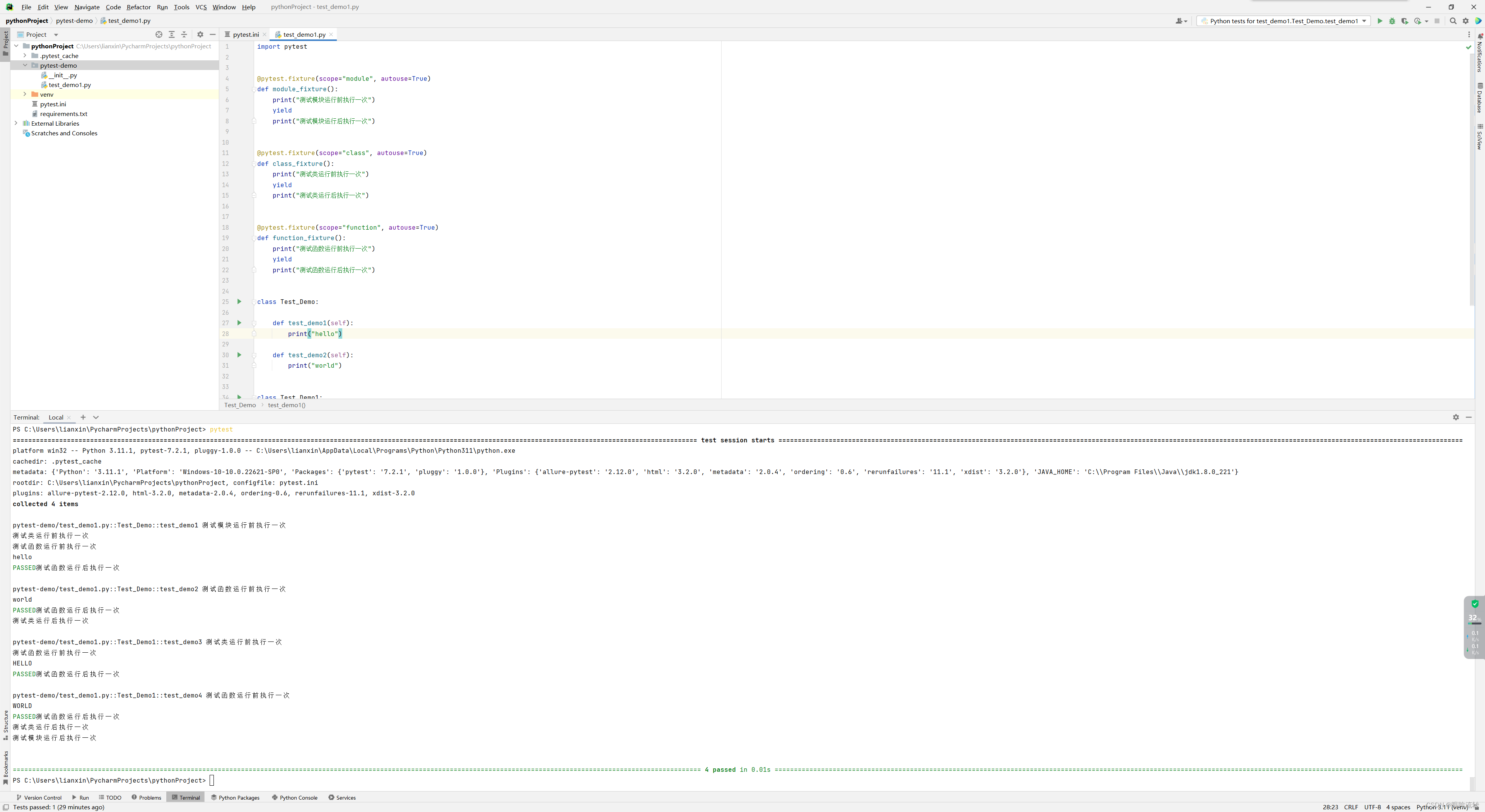Screen dimensions: 1485x812
Task: Open the Database tool window
Action: click(1480, 97)
